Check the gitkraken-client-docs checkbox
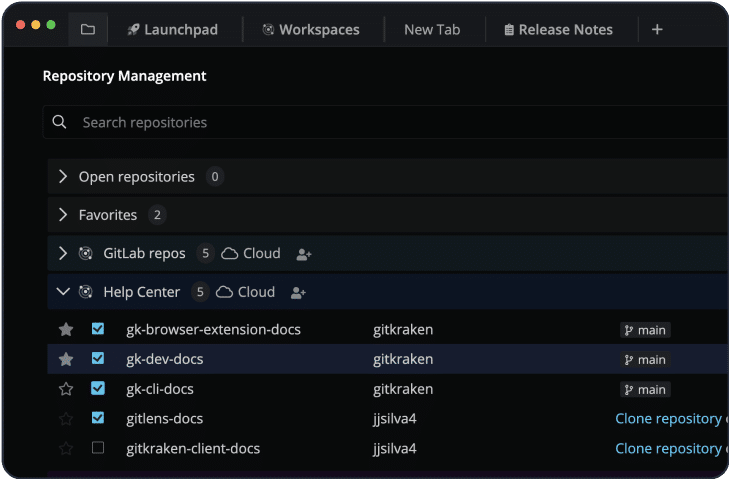Screen dimensions: 729x479 click(x=98, y=447)
